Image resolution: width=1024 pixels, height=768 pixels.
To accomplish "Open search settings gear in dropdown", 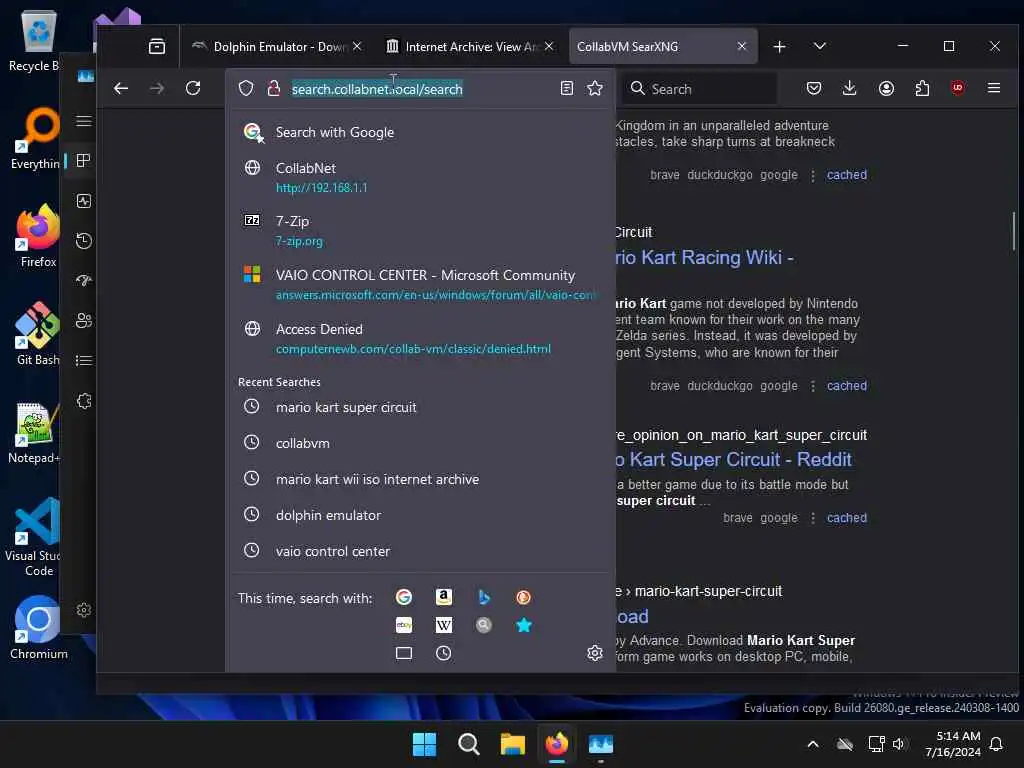I will point(594,653).
